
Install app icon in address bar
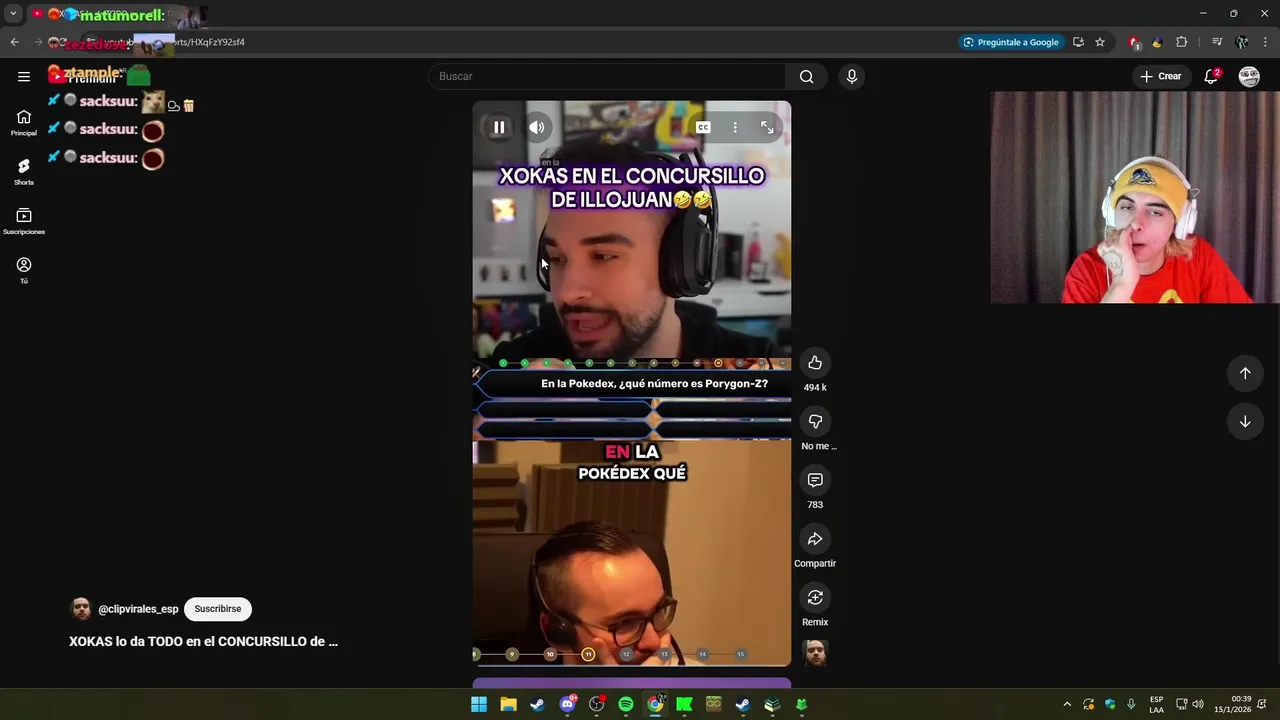(x=1078, y=42)
